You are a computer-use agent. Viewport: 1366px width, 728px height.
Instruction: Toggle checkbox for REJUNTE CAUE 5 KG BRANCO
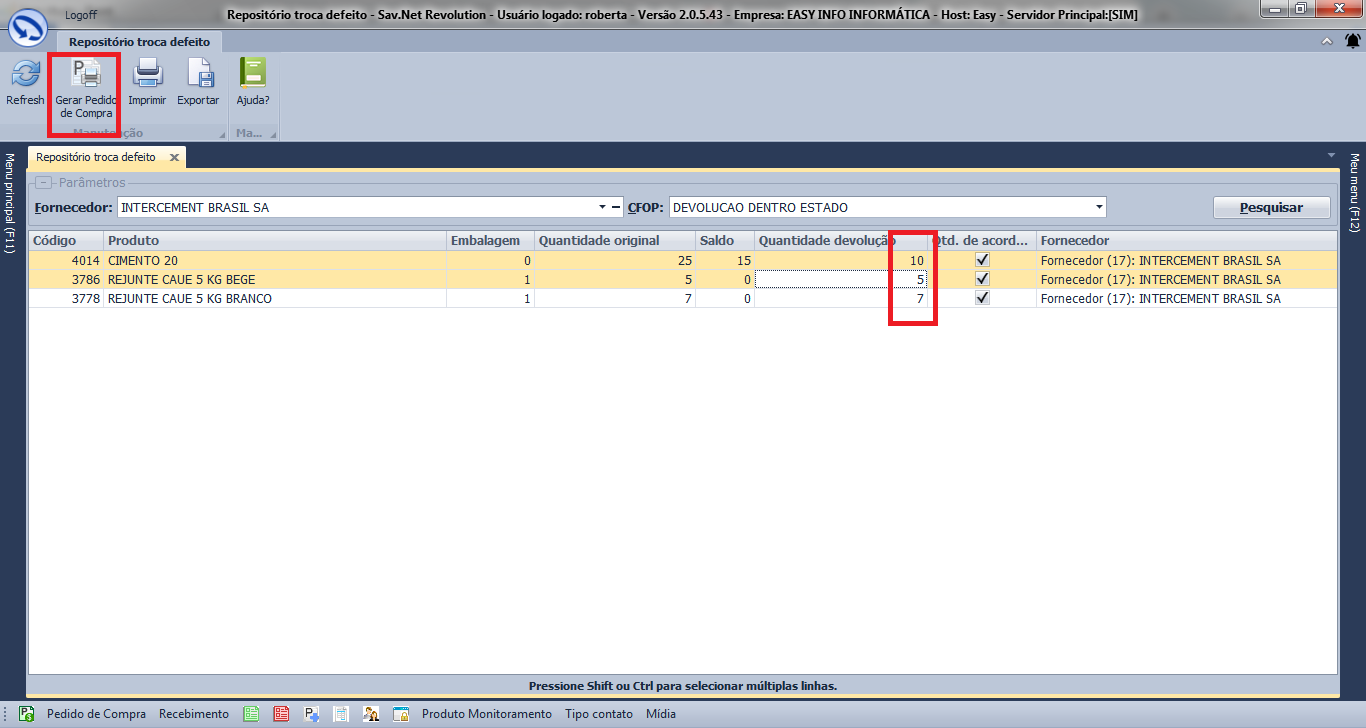982,298
